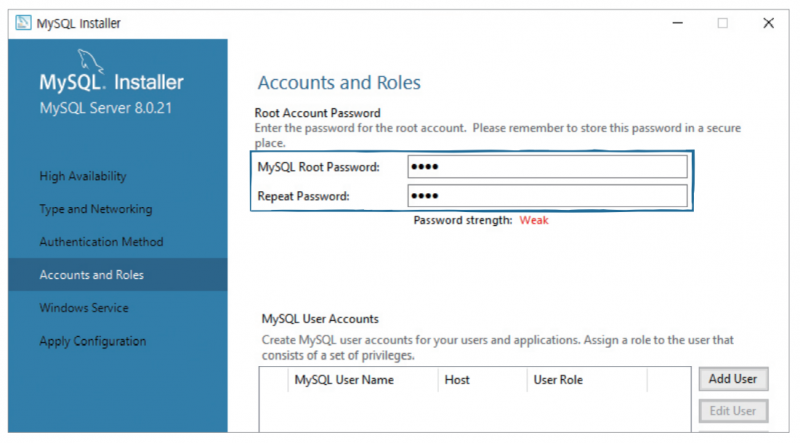800x443 pixels.
Task: Click the MySQL Installer title bar icon
Action: pos(23,23)
